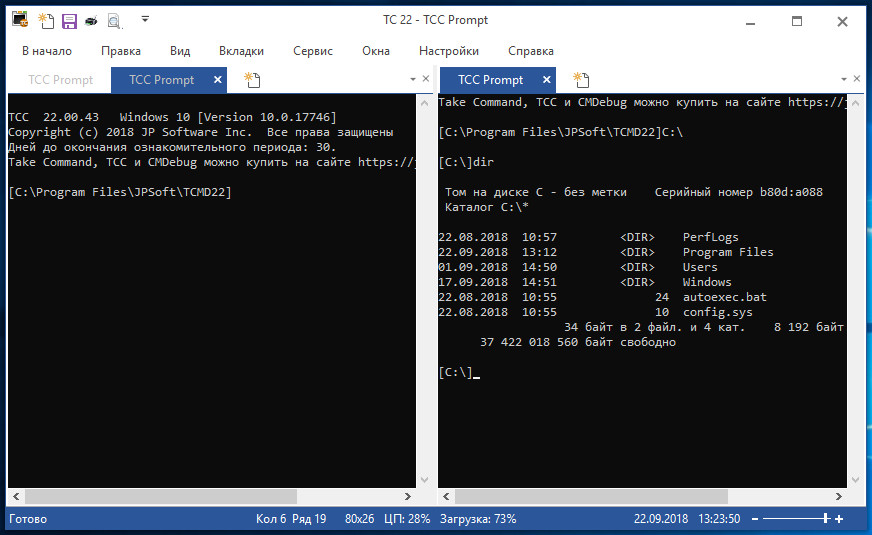
Task: Click the left pane horizontal scroll-left arrow
Action: (16, 496)
